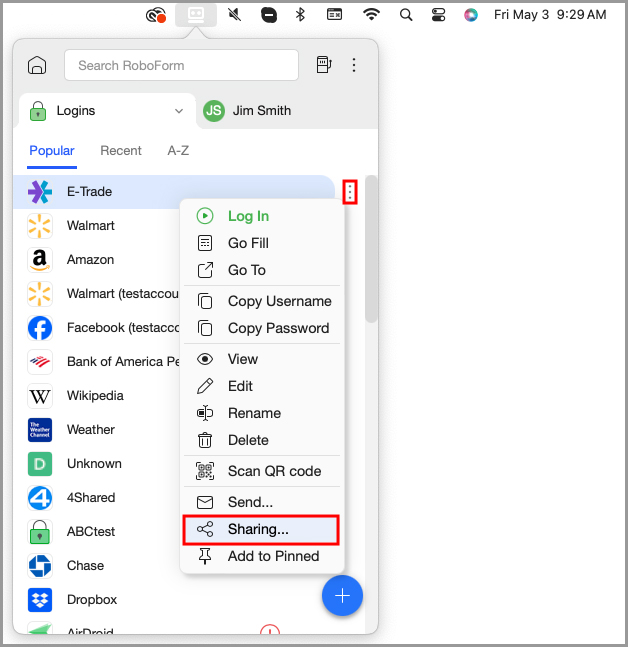Open Spotlight search in the menu bar
The image size is (628, 647).
406,15
